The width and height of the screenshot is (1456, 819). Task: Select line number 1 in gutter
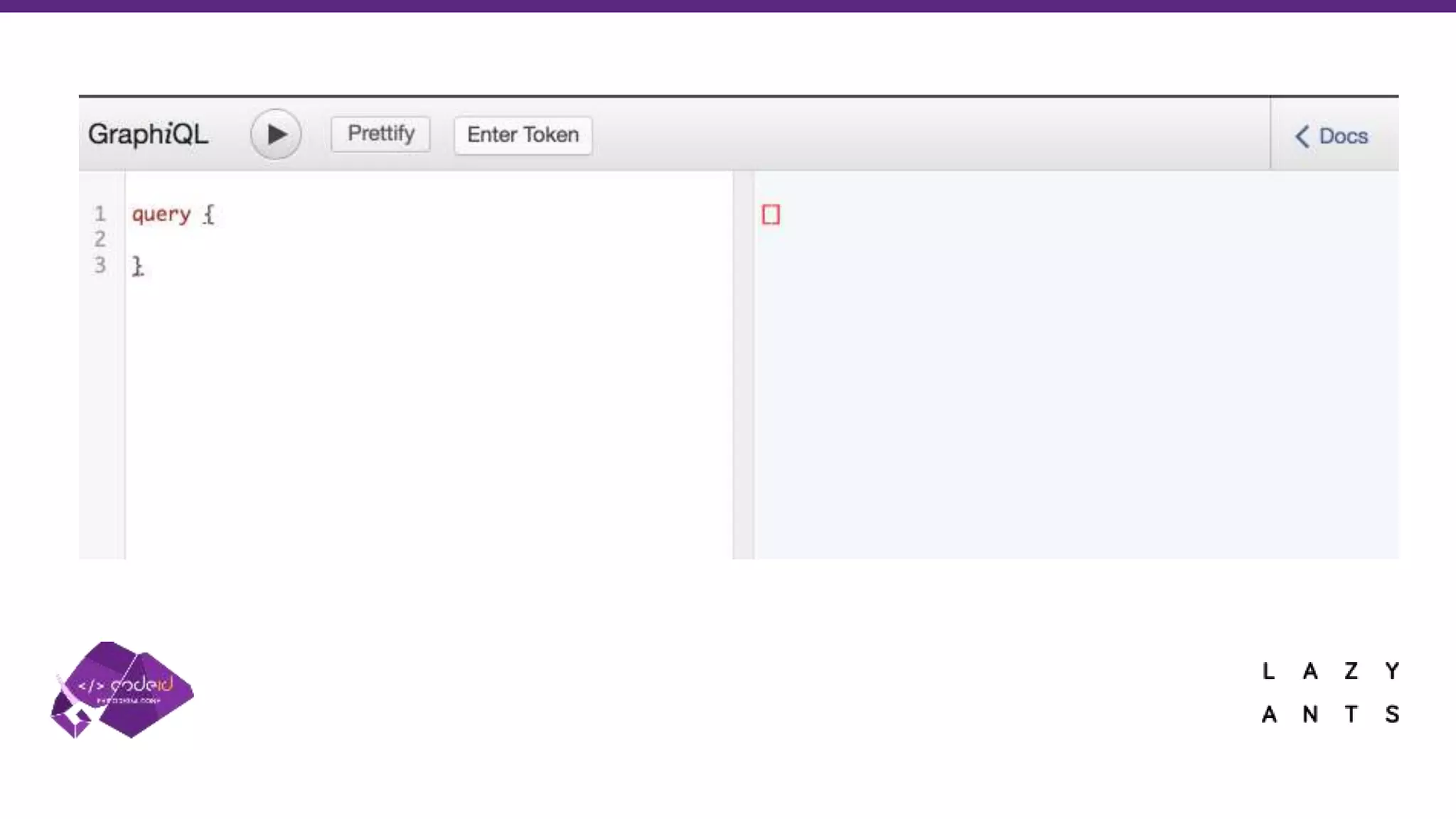[100, 213]
